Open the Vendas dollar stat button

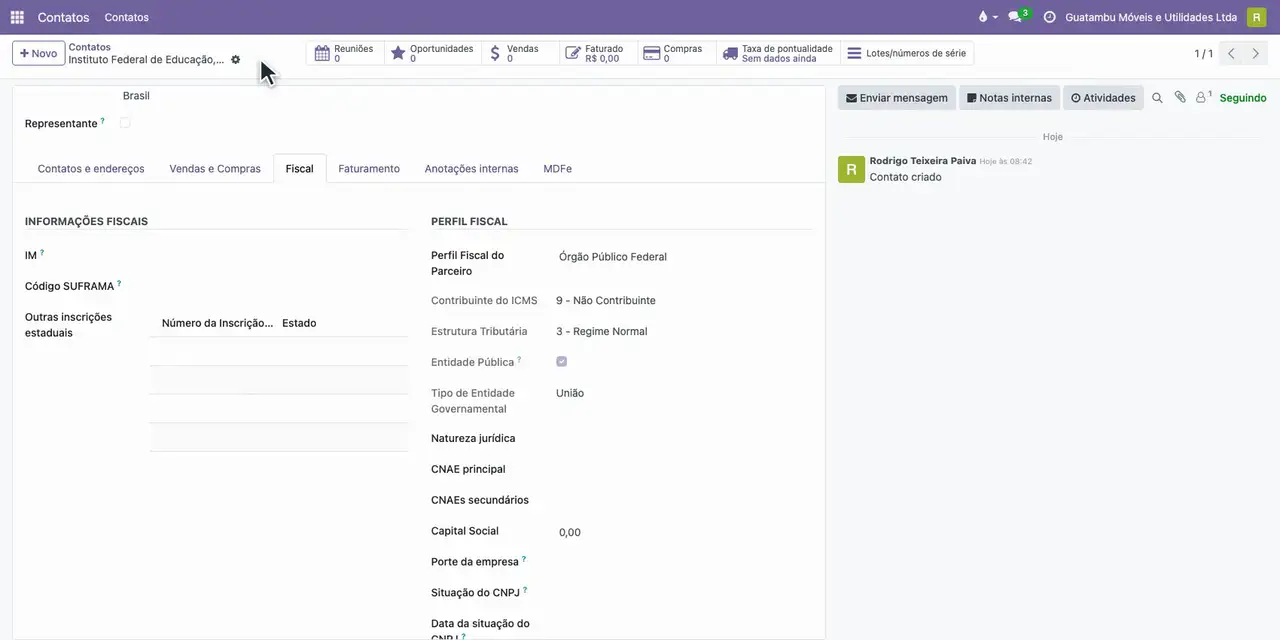point(520,53)
